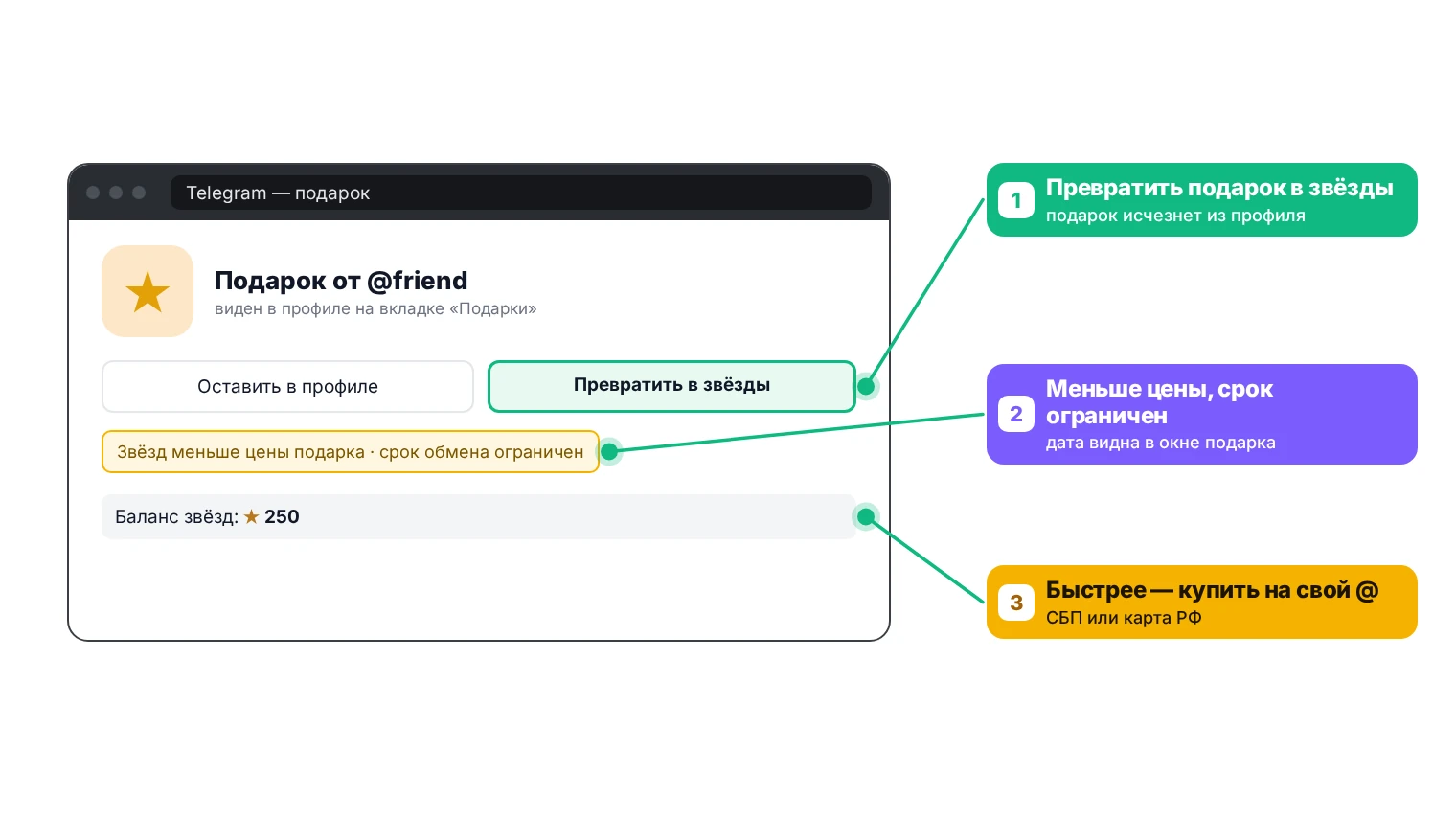Click the yellow notice «Звёзд меньше цены подарка»
The height and width of the screenshot is (819, 1456).
pos(351,452)
